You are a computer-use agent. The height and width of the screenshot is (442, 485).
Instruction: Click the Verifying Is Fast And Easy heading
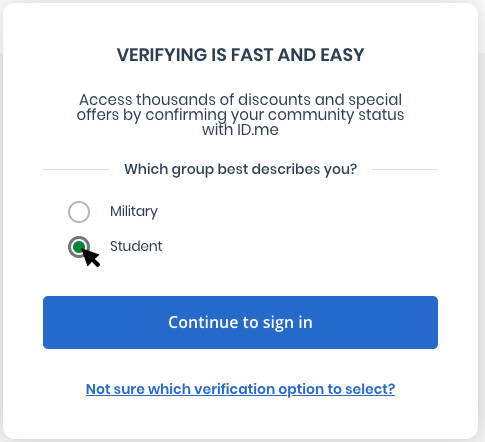click(240, 55)
